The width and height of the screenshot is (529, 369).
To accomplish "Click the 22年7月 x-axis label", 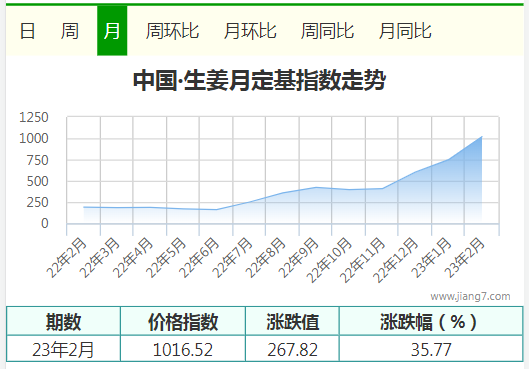I will tap(232, 258).
